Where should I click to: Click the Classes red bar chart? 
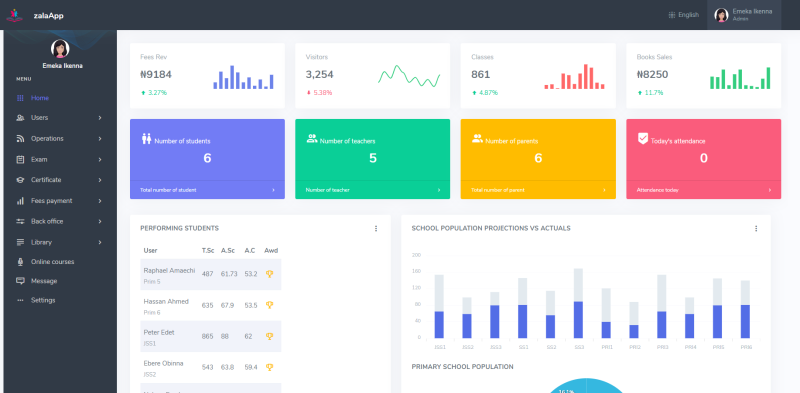(x=574, y=77)
